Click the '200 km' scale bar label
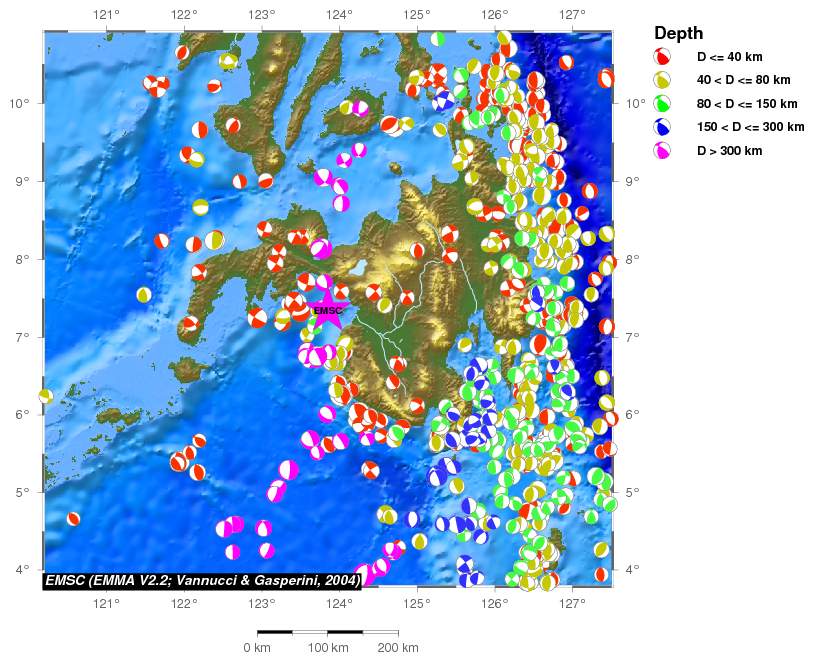Screen dimensions: 814x662 pos(398,648)
